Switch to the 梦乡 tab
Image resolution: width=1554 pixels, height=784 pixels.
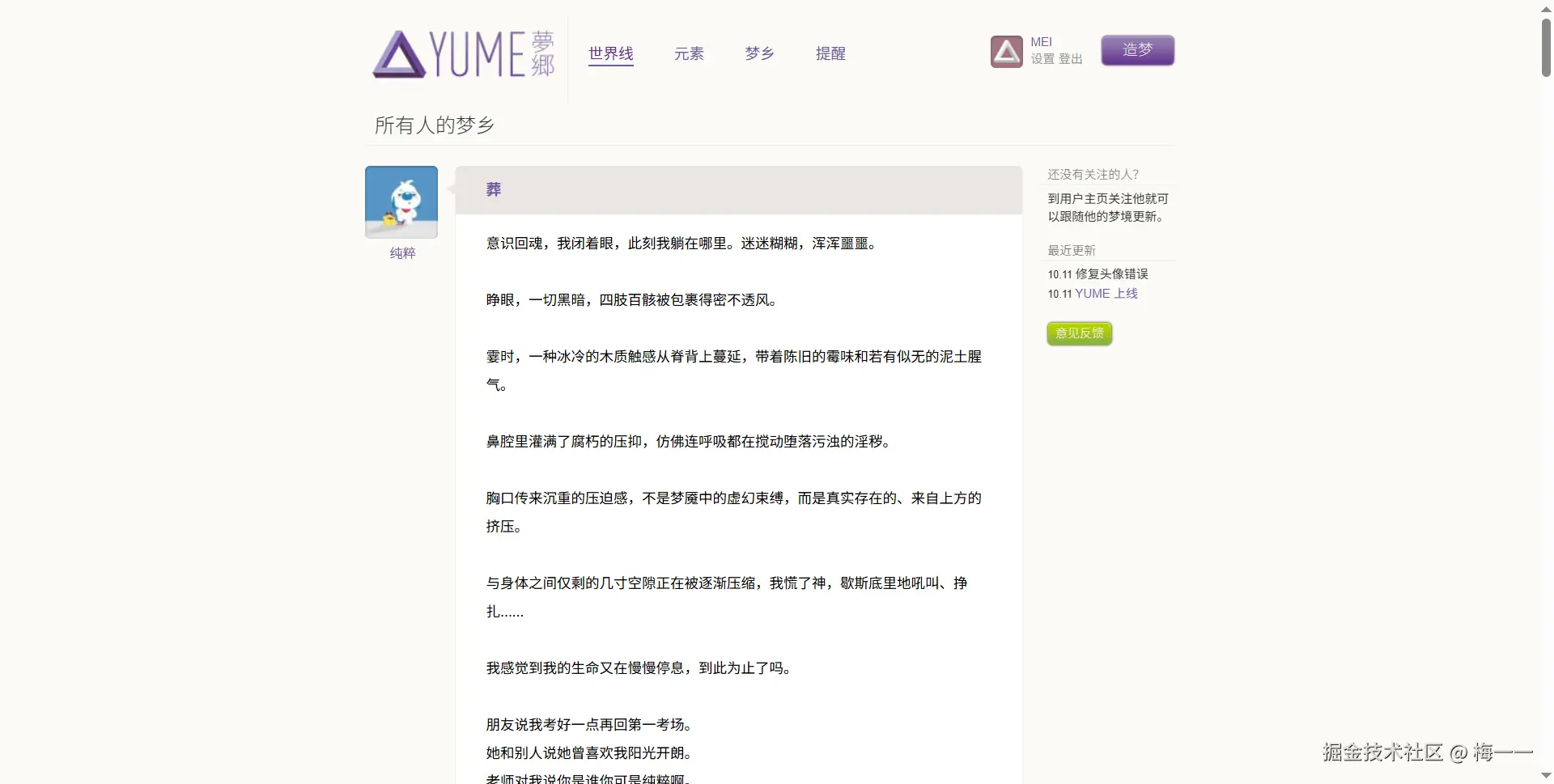pyautogui.click(x=758, y=53)
